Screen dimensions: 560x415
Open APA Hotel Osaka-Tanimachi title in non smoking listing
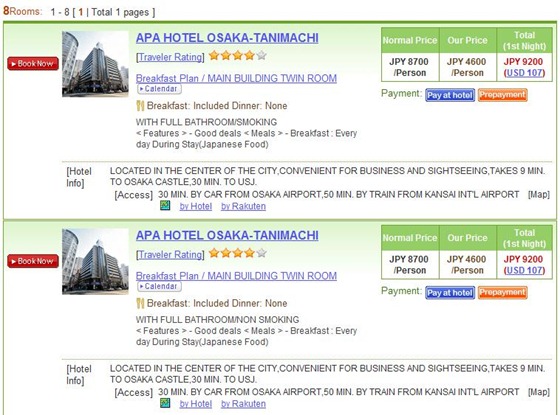pyautogui.click(x=227, y=235)
